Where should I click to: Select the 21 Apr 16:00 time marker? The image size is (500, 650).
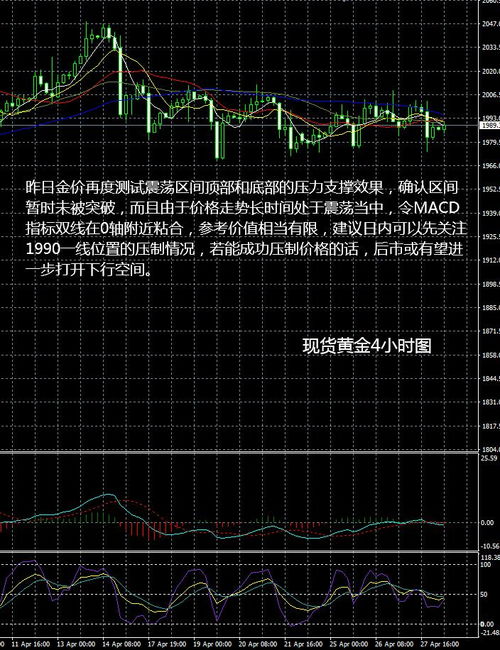pos(303,644)
